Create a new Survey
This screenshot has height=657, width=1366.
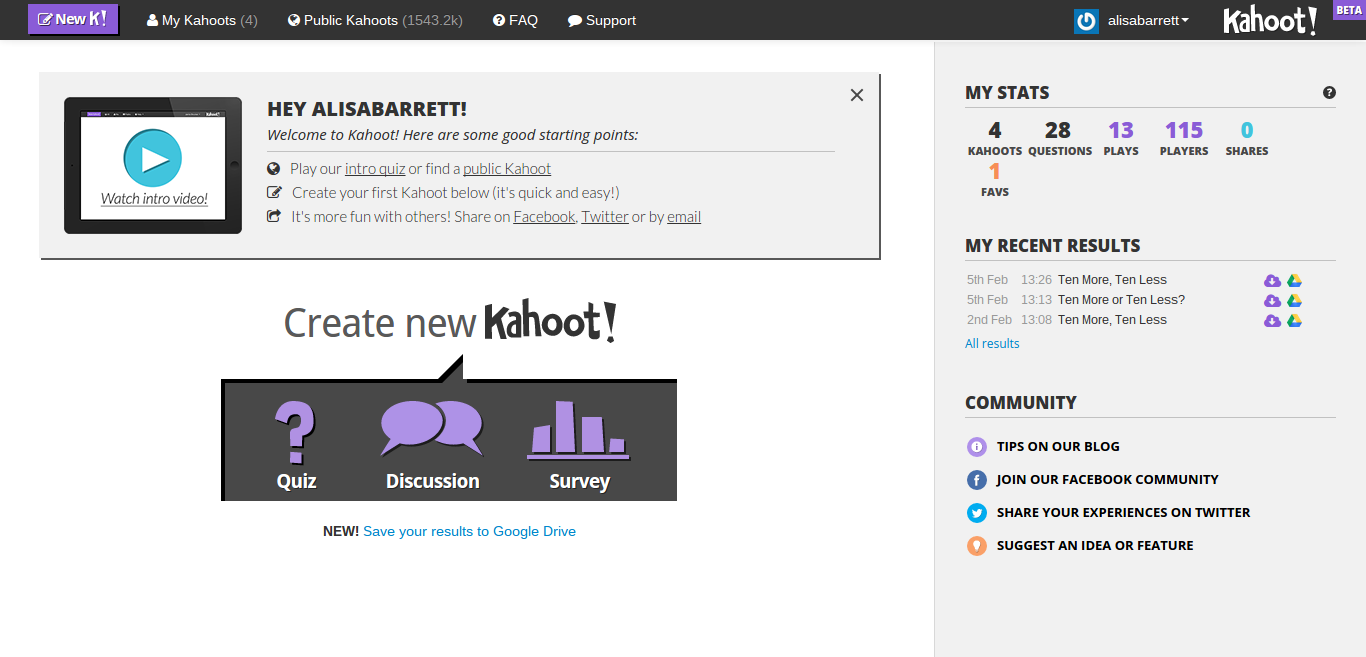[x=579, y=445]
